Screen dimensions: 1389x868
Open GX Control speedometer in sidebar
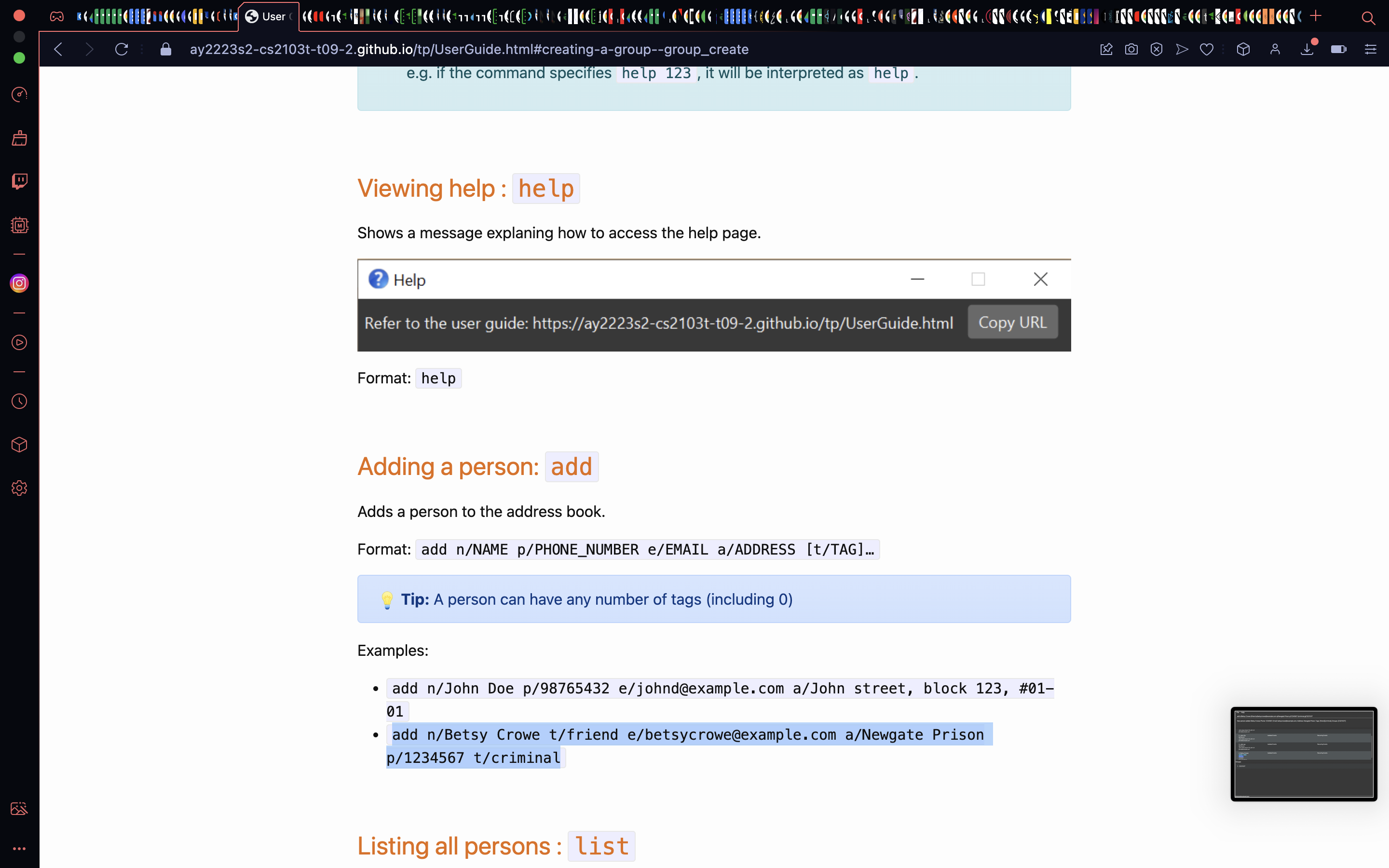point(19,94)
